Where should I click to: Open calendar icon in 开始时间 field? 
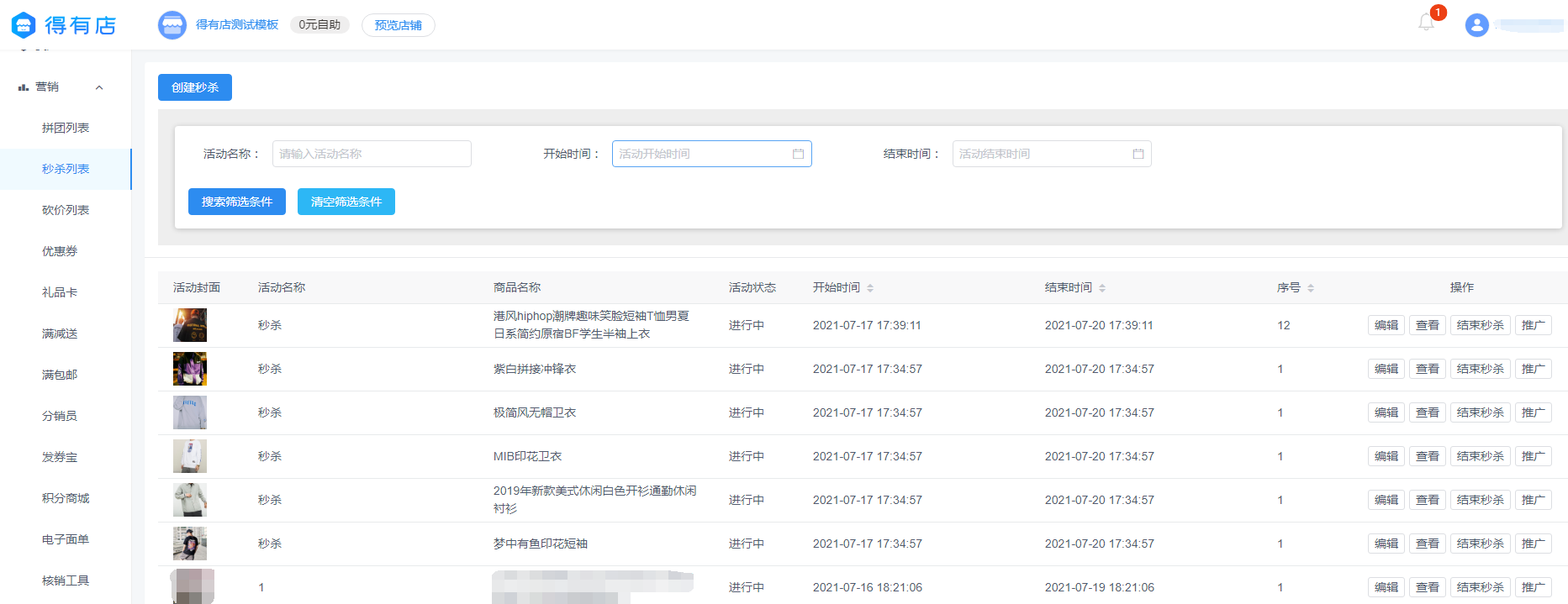click(x=798, y=154)
